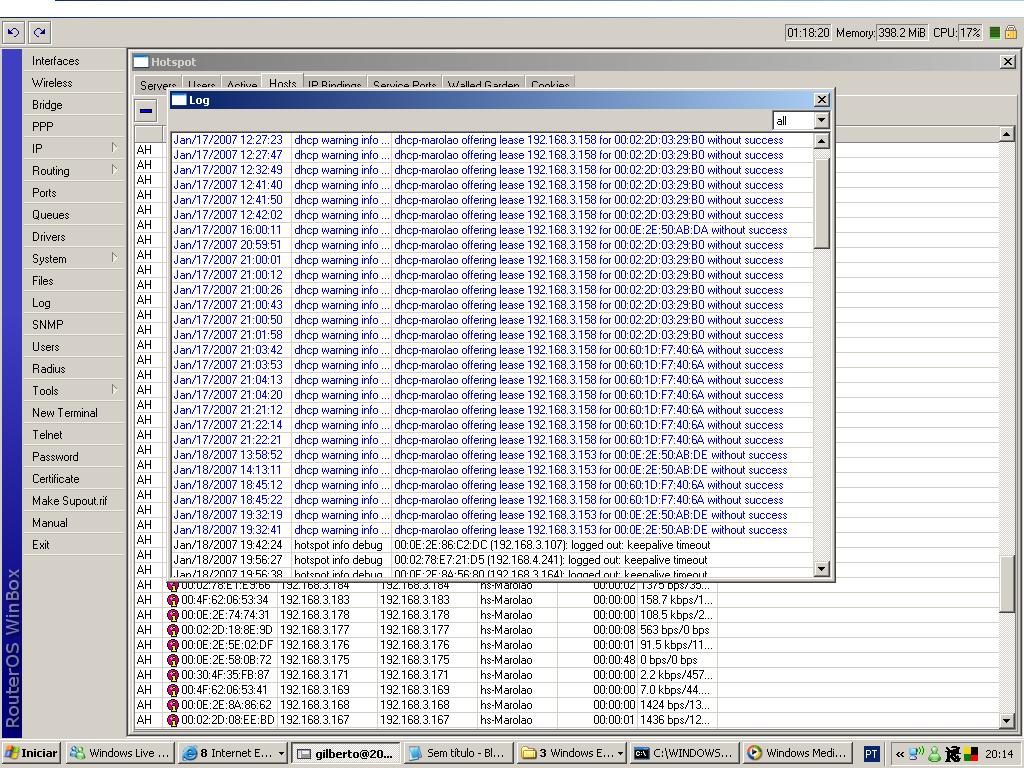Click Hotspot list scroll down arrow
The height and width of the screenshot is (768, 1024).
(1006, 720)
